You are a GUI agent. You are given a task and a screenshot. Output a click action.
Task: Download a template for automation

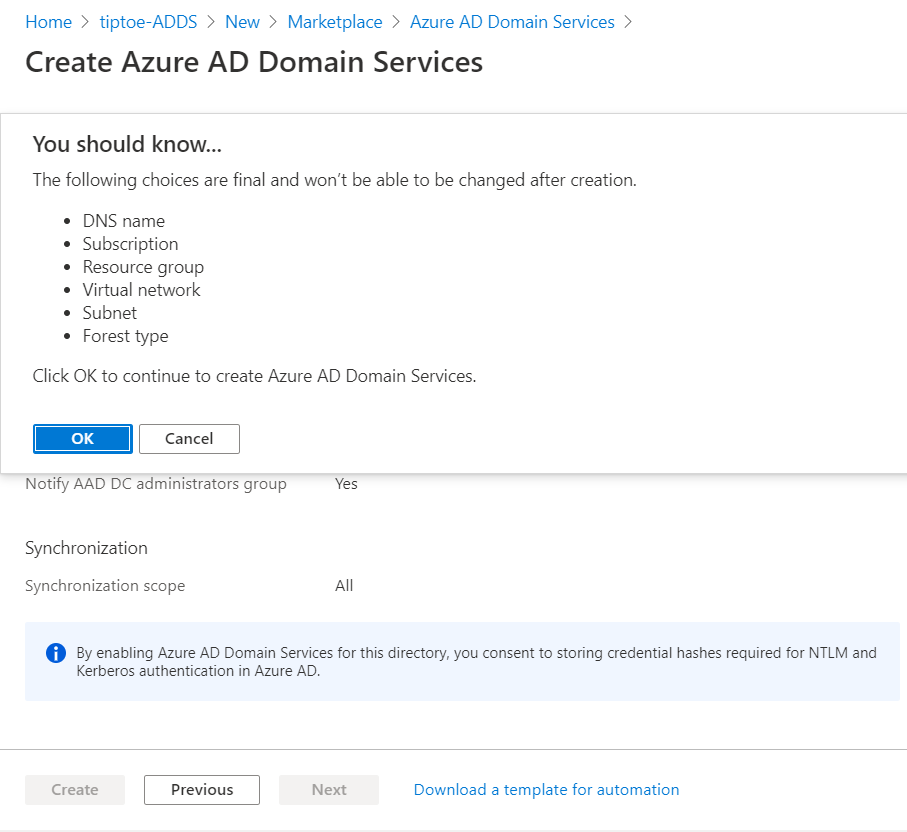(547, 790)
